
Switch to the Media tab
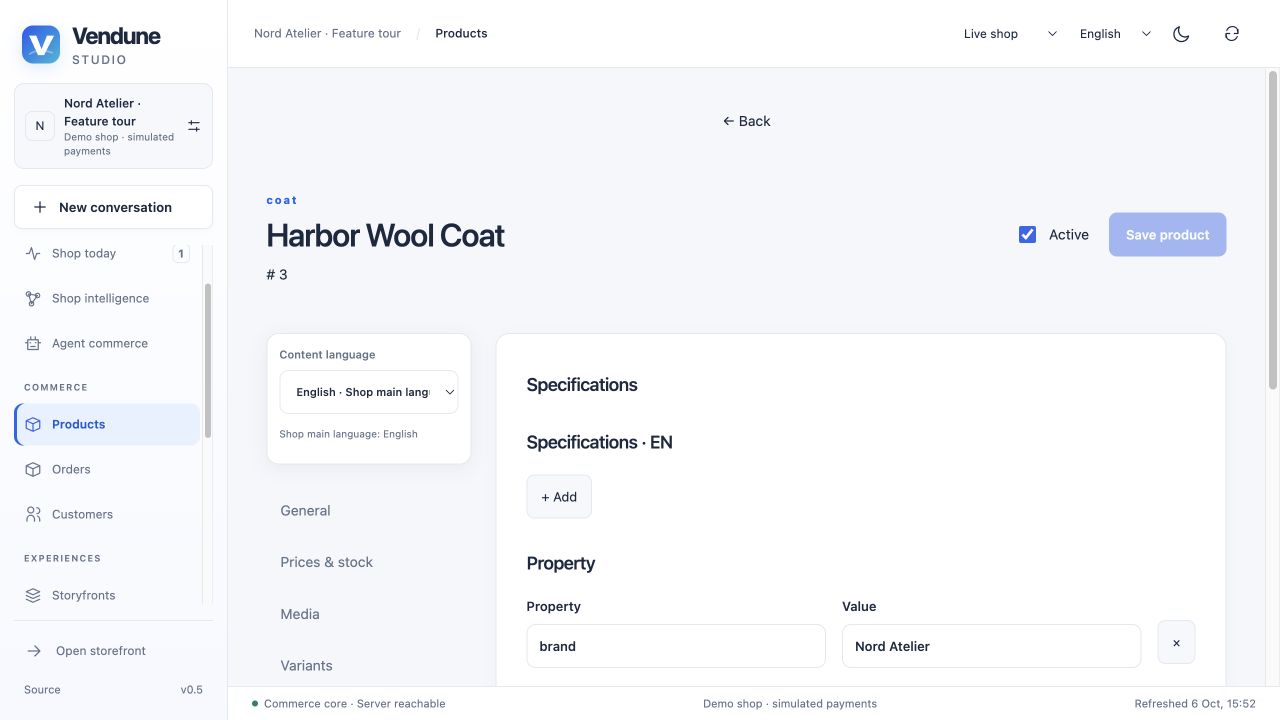point(369,614)
